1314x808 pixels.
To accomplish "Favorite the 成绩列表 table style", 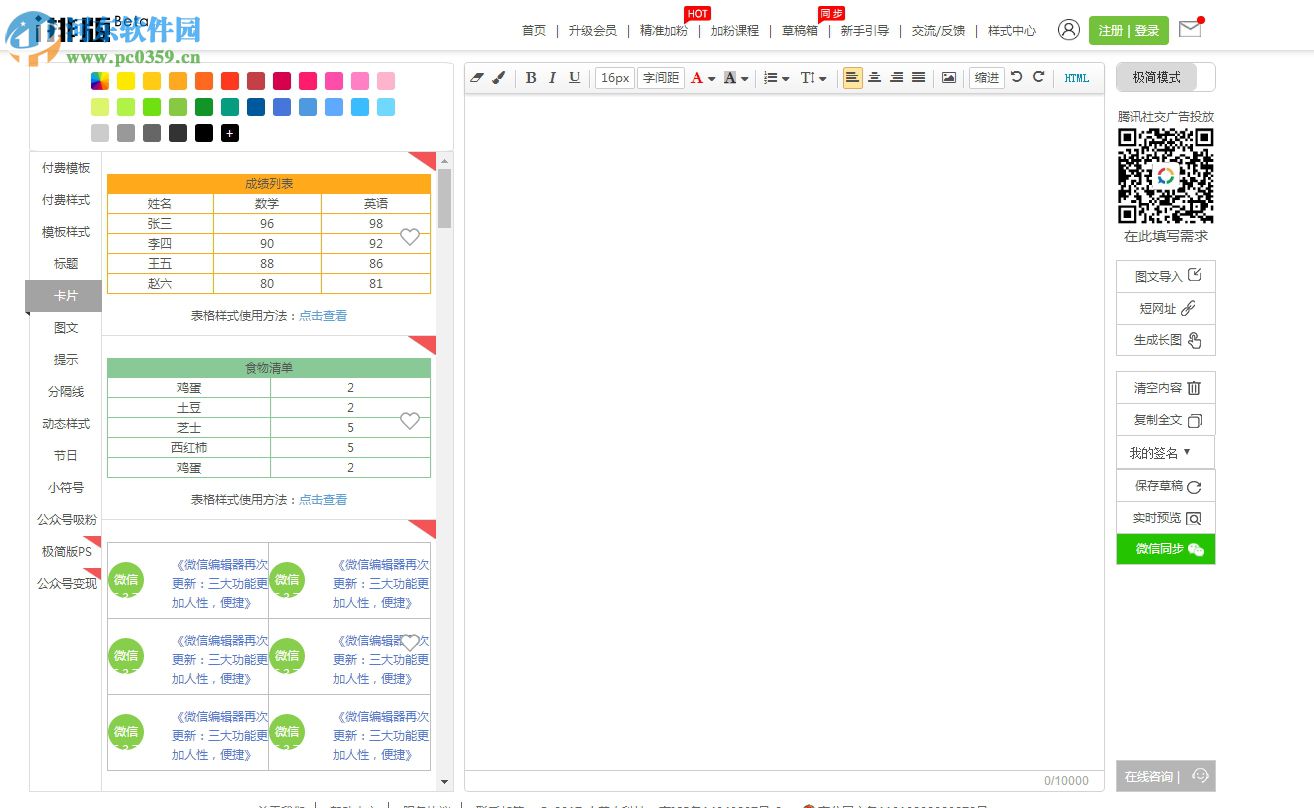I will pyautogui.click(x=410, y=237).
